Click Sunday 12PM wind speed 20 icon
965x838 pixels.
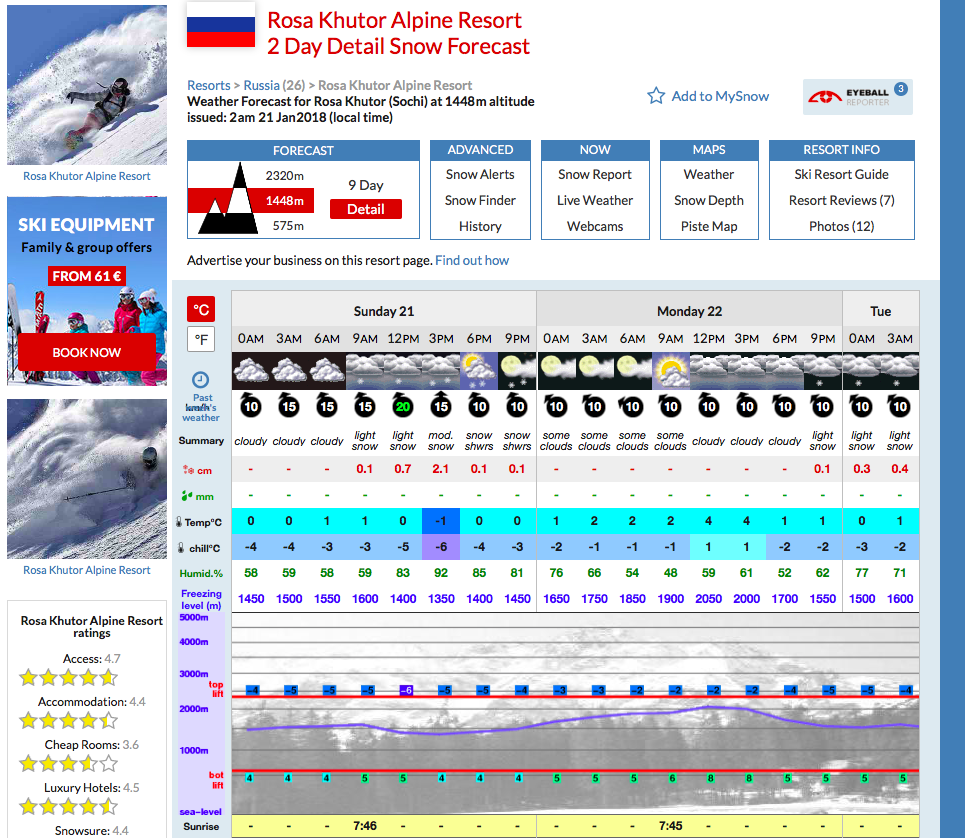tap(402, 405)
